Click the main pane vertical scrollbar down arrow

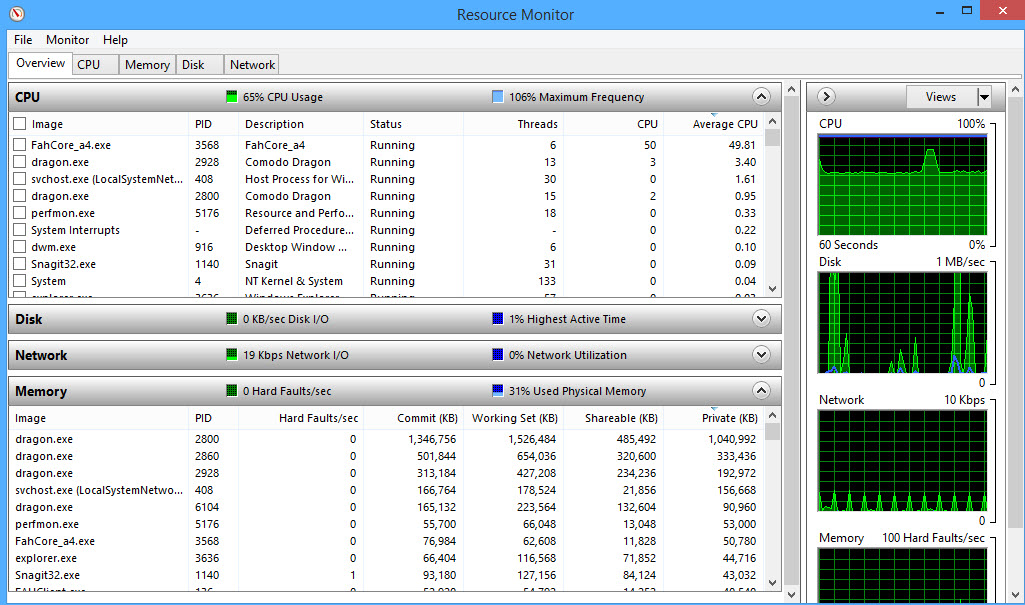(792, 595)
